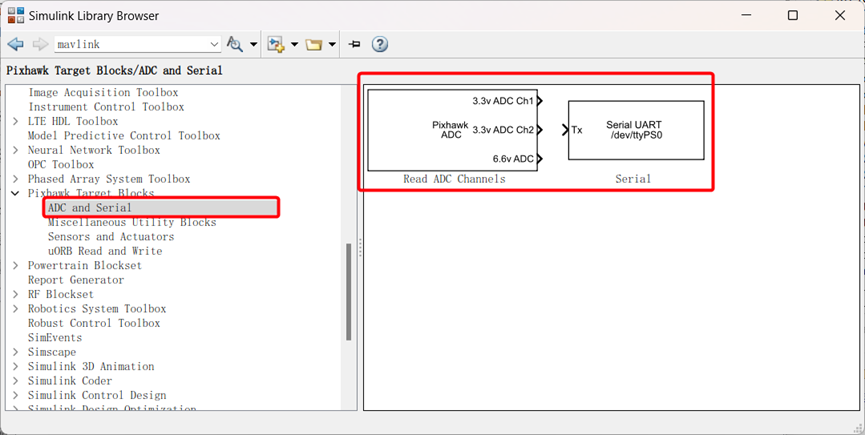Image resolution: width=865 pixels, height=435 pixels.
Task: Click the Simulink Library Browser title icon
Action: coord(16,15)
